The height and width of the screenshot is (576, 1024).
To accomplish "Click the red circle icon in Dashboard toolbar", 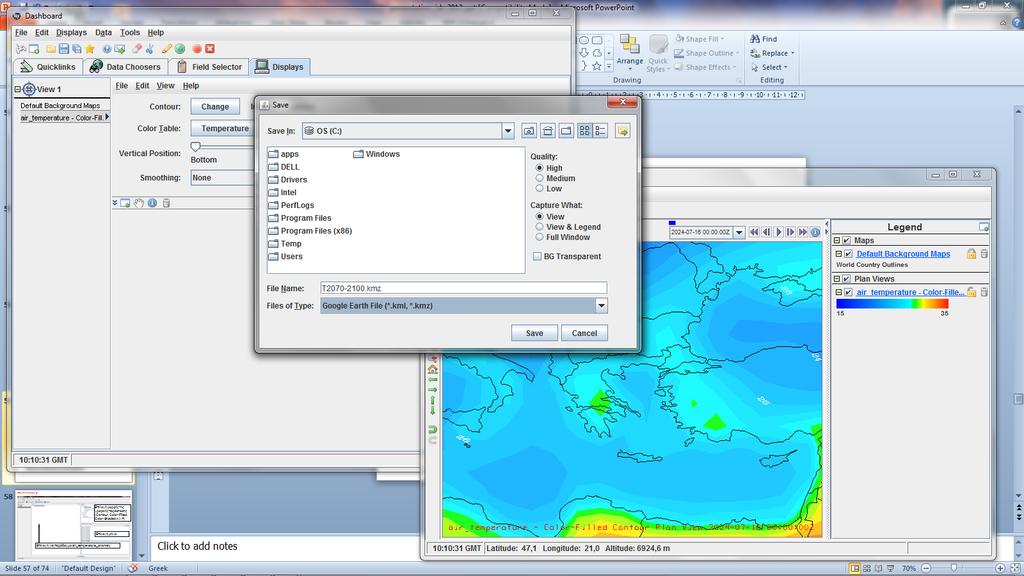I will [197, 49].
